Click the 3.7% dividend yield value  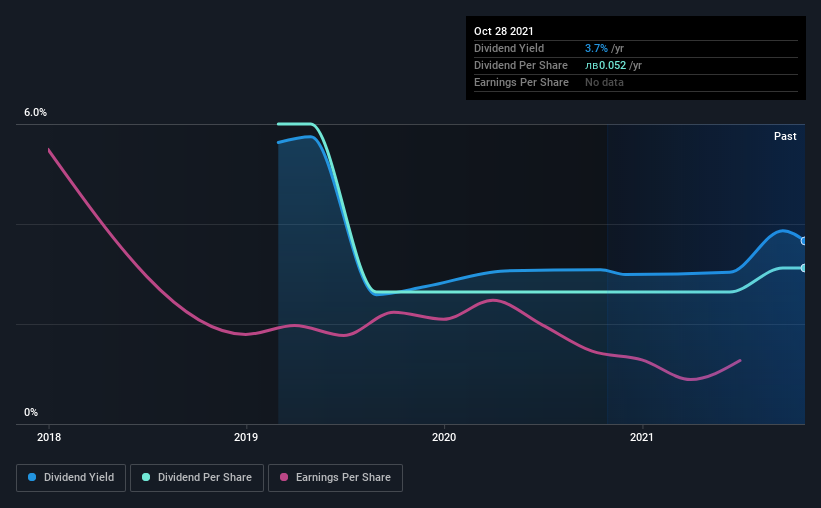click(596, 48)
